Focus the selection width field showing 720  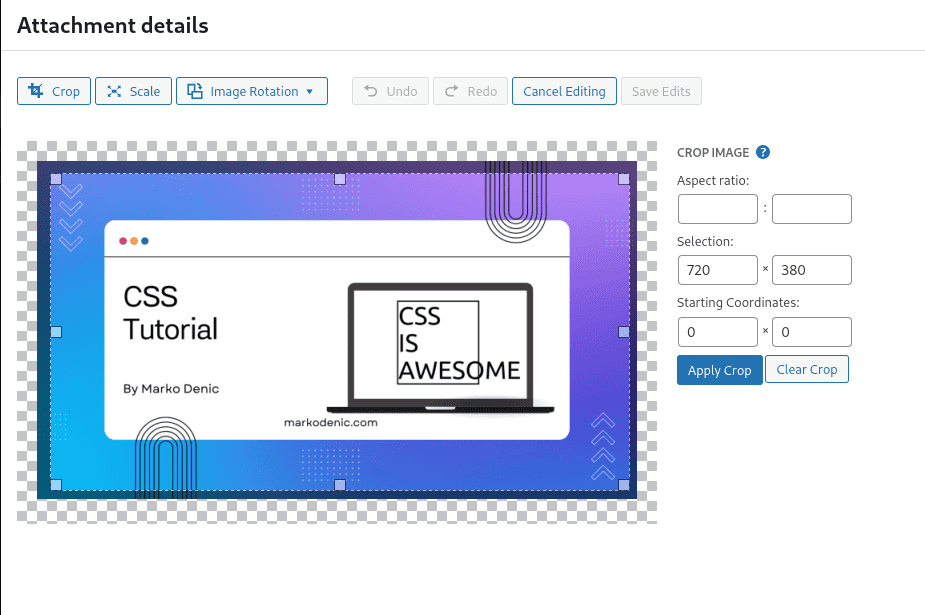click(x=717, y=270)
